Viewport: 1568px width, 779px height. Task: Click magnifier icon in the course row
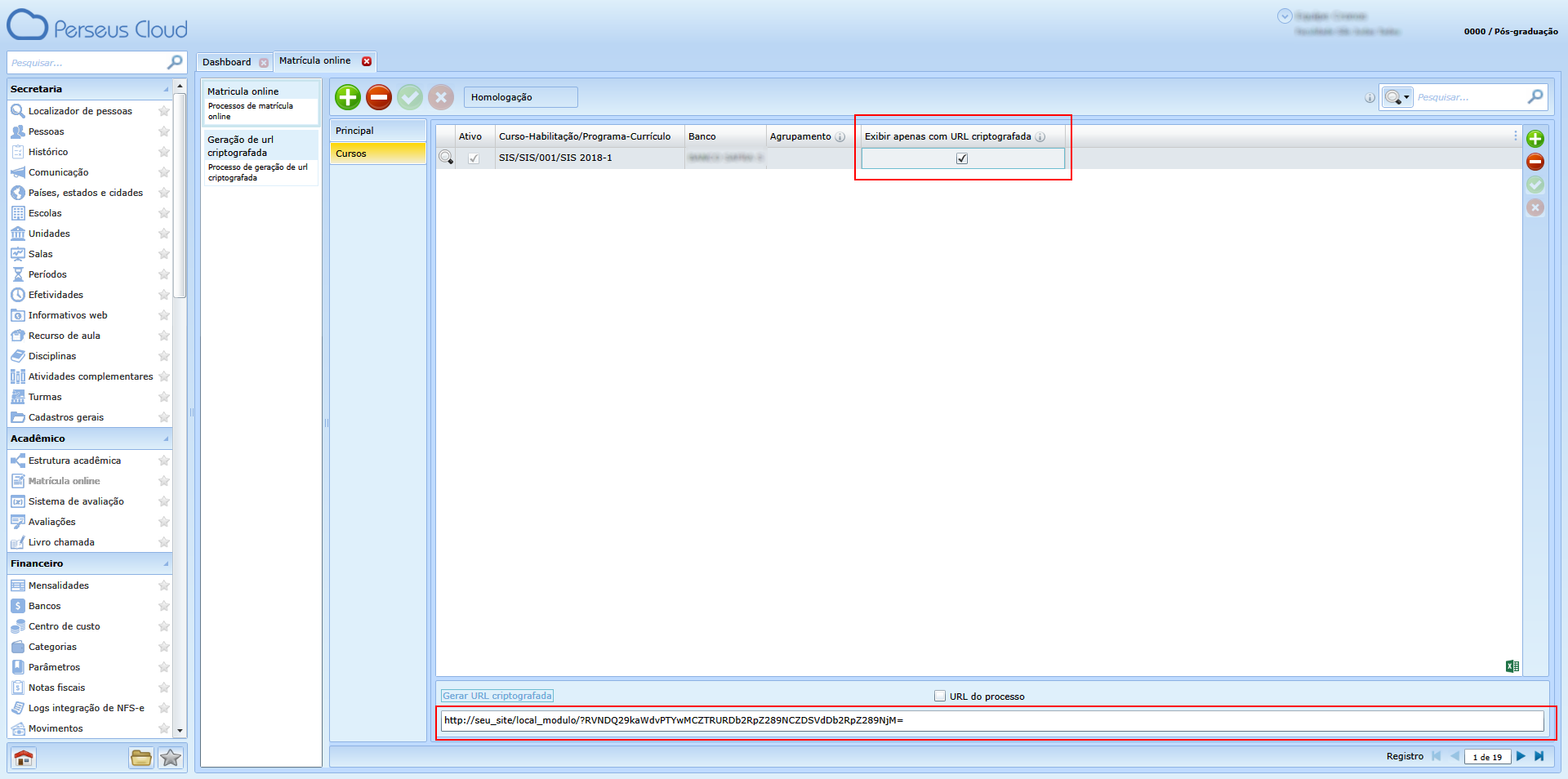pyautogui.click(x=446, y=158)
